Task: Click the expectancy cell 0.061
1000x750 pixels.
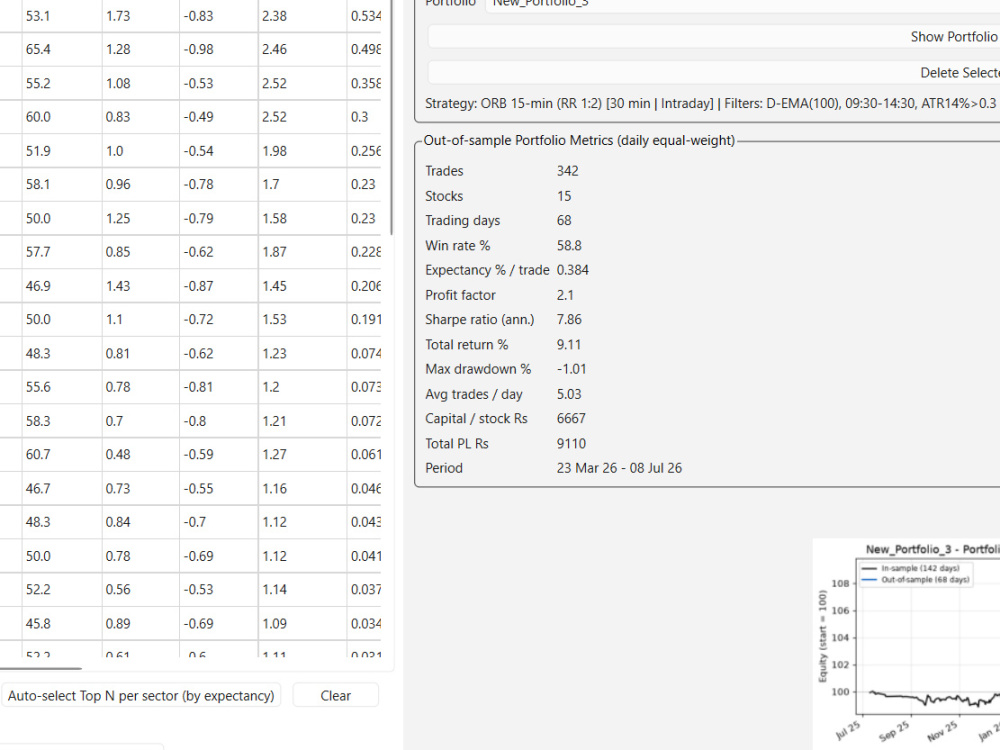Action: pos(365,455)
